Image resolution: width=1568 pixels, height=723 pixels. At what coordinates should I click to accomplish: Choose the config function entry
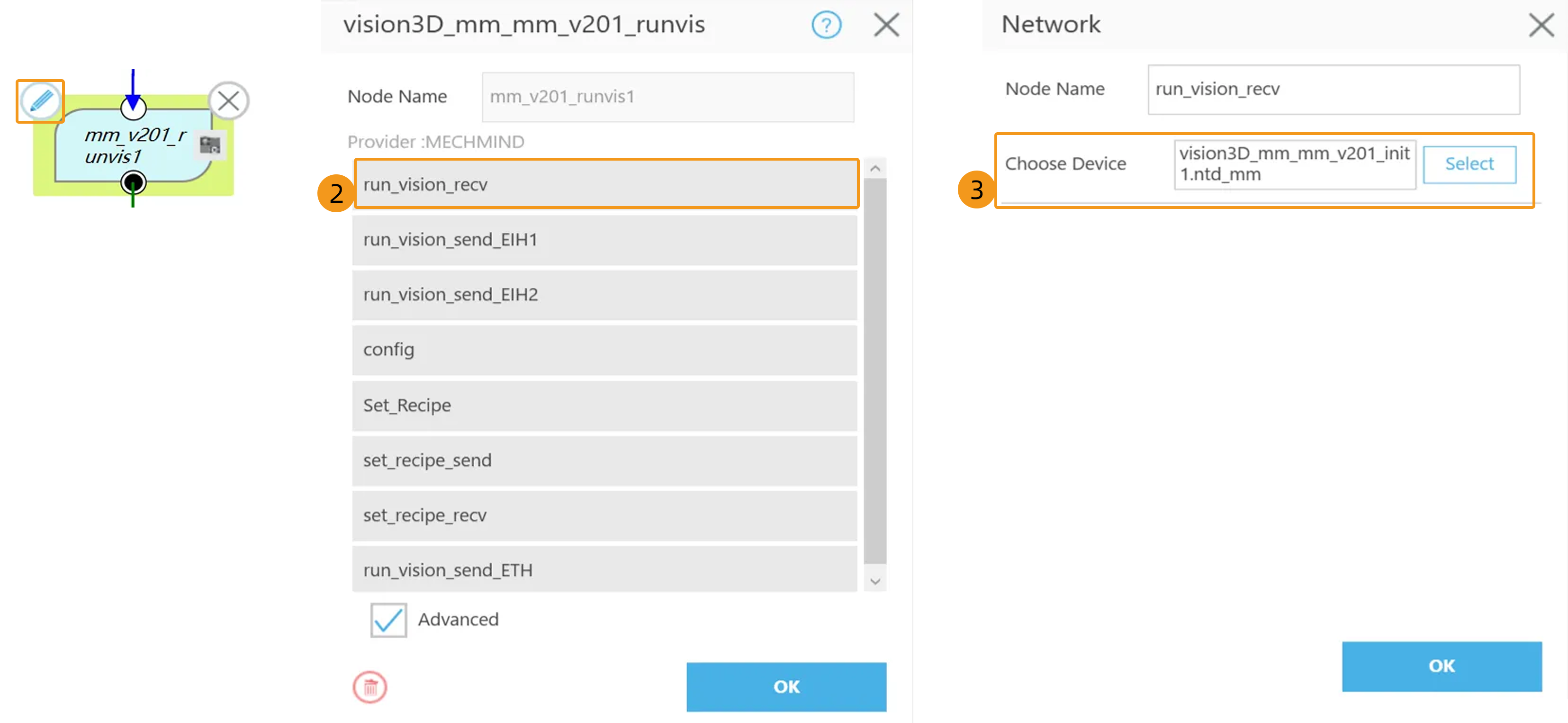[604, 351]
